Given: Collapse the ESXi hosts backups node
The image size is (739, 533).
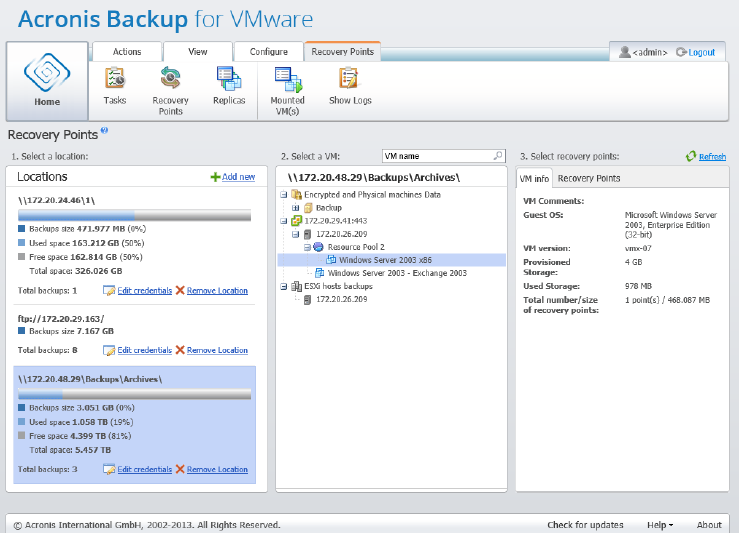Looking at the screenshot, I should click(x=285, y=285).
